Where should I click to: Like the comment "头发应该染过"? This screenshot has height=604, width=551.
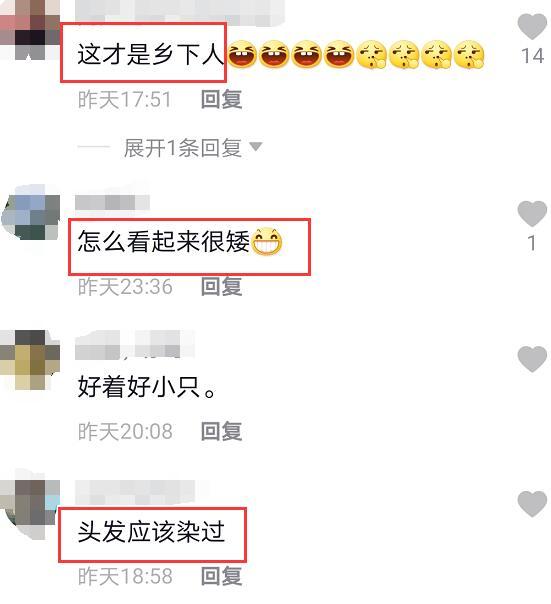532,503
